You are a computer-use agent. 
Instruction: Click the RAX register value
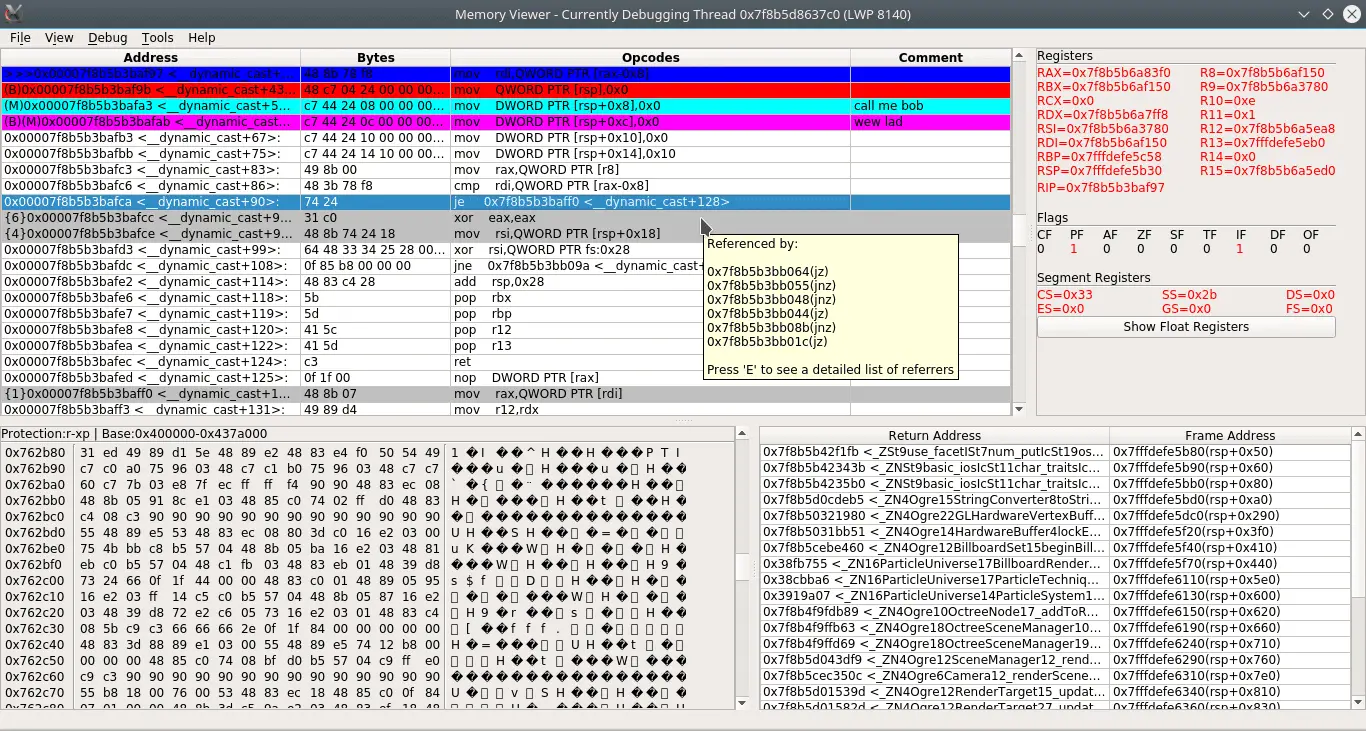[x=1103, y=73]
